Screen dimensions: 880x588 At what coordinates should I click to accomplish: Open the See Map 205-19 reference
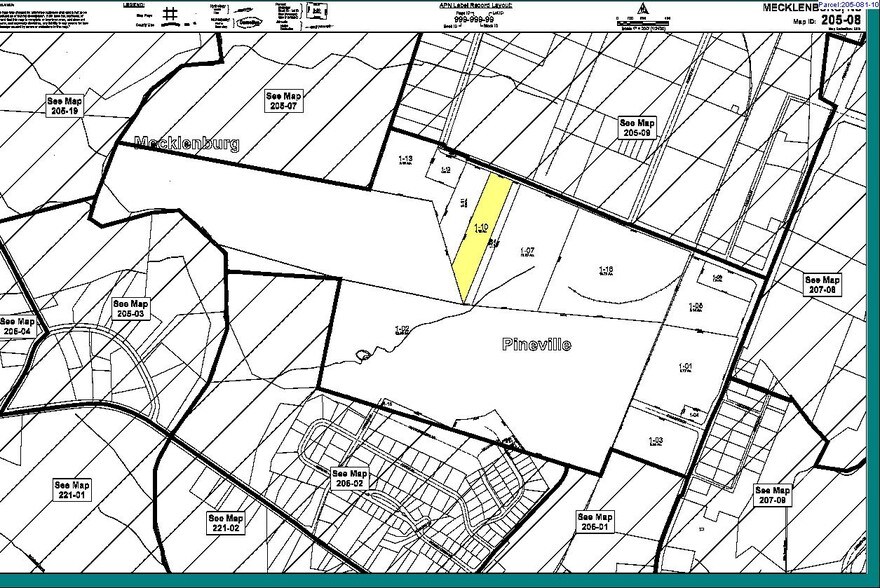(x=64, y=106)
